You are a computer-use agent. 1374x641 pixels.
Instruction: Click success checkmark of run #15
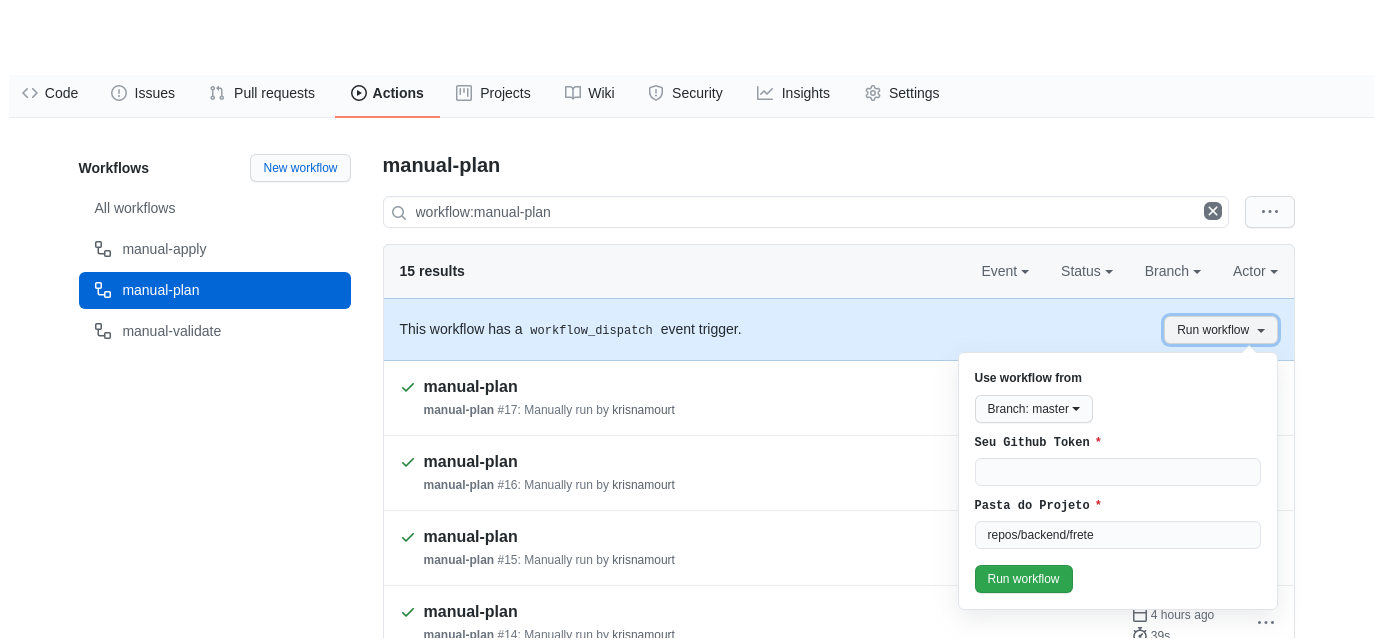click(x=407, y=537)
